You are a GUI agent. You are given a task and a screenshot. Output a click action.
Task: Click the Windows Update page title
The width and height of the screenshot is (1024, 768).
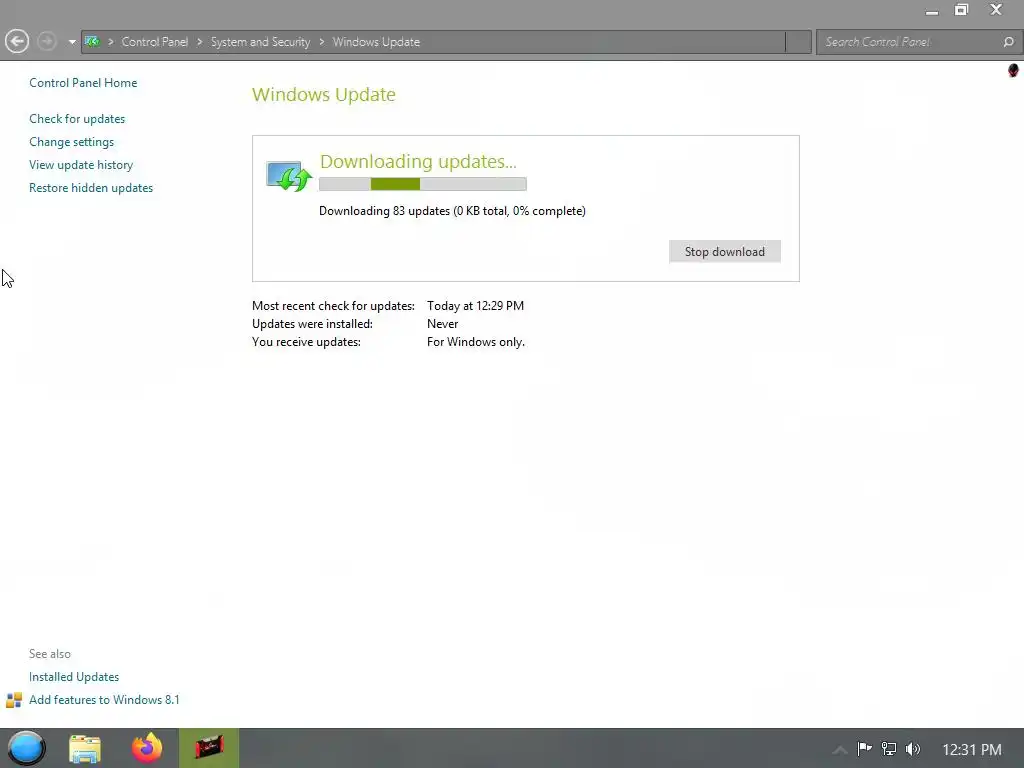(x=324, y=94)
